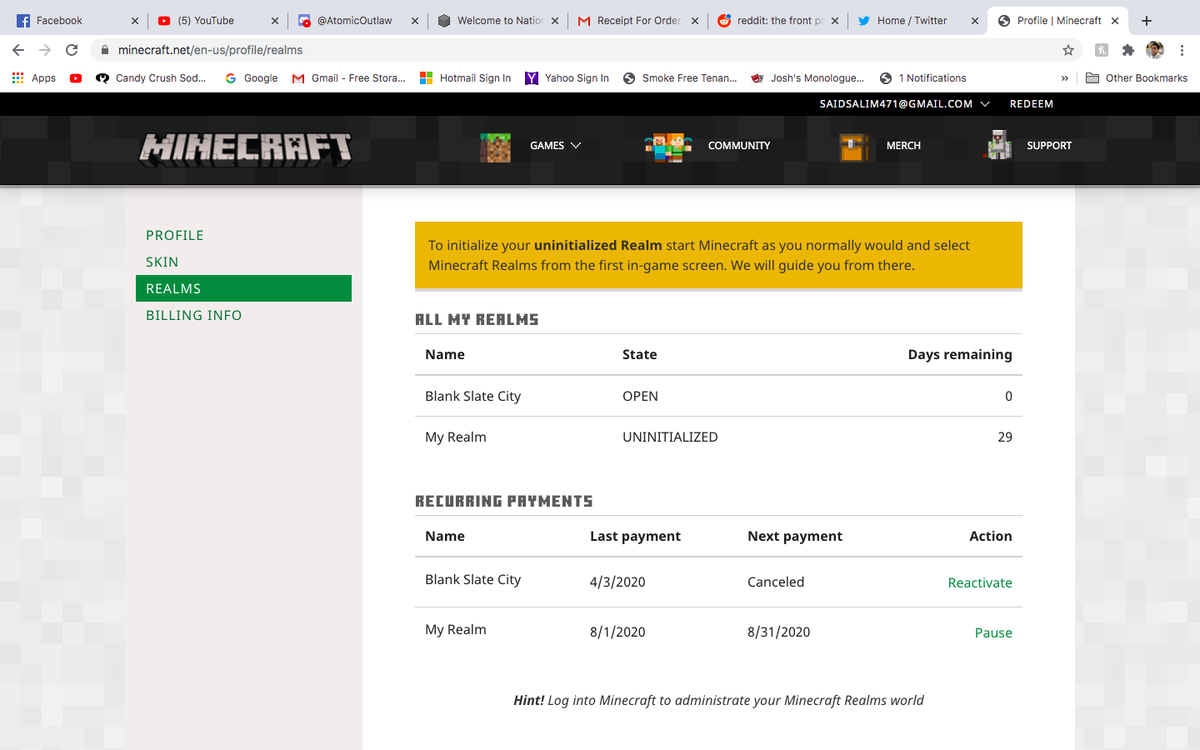This screenshot has height=750, width=1200.
Task: Switch to the reddit front page tab
Action: [x=776, y=20]
